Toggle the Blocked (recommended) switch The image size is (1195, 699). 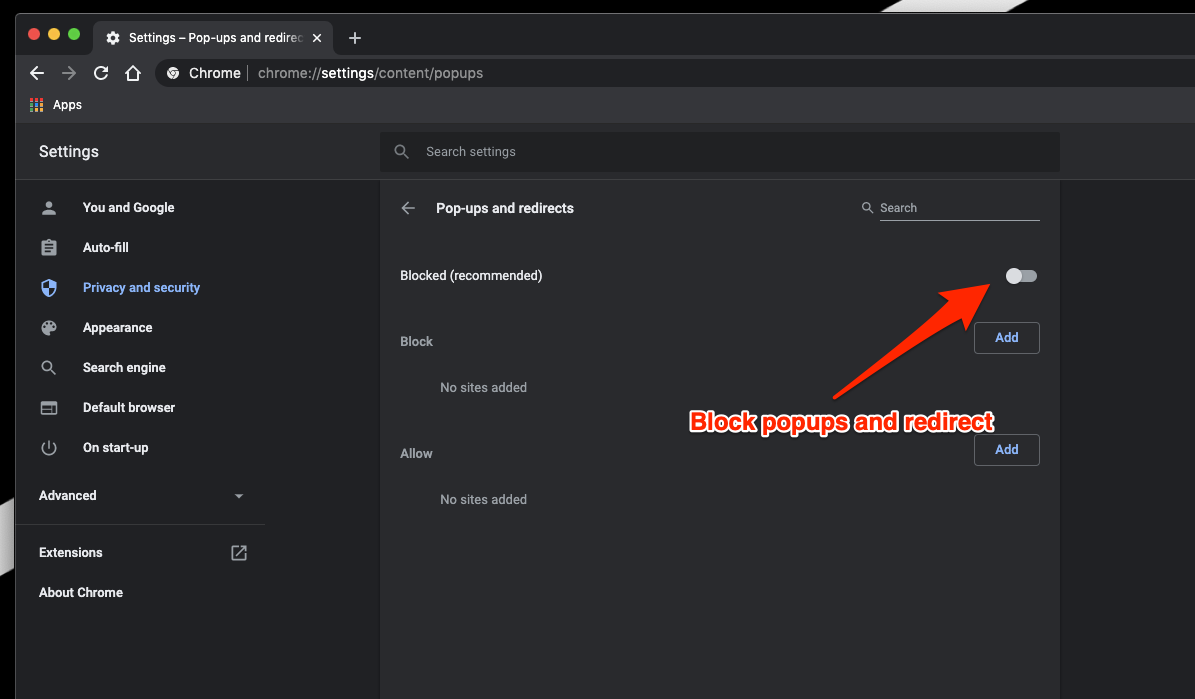click(x=1021, y=276)
